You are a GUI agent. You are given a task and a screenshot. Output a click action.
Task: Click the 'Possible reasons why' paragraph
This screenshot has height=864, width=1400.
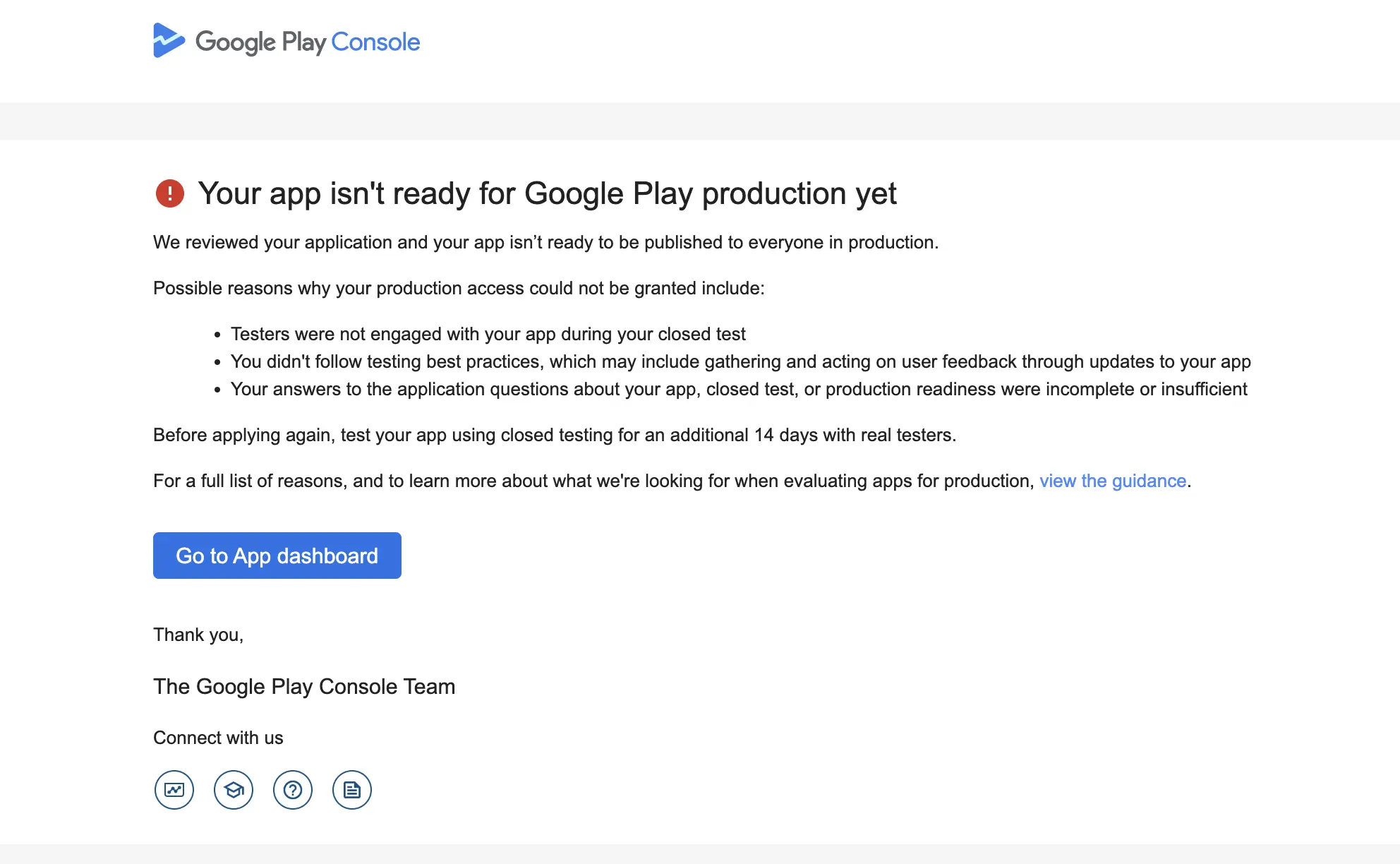459,288
